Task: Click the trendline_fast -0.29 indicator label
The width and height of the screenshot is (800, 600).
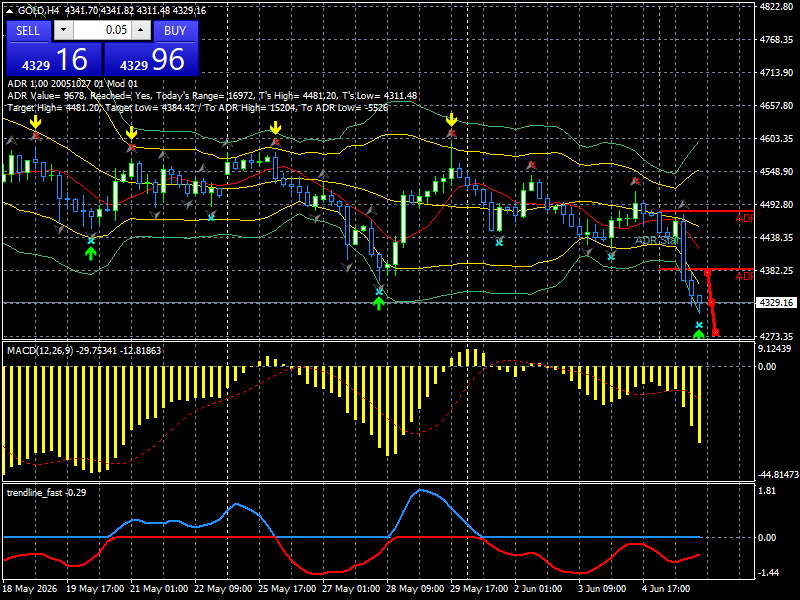Action: point(46,493)
